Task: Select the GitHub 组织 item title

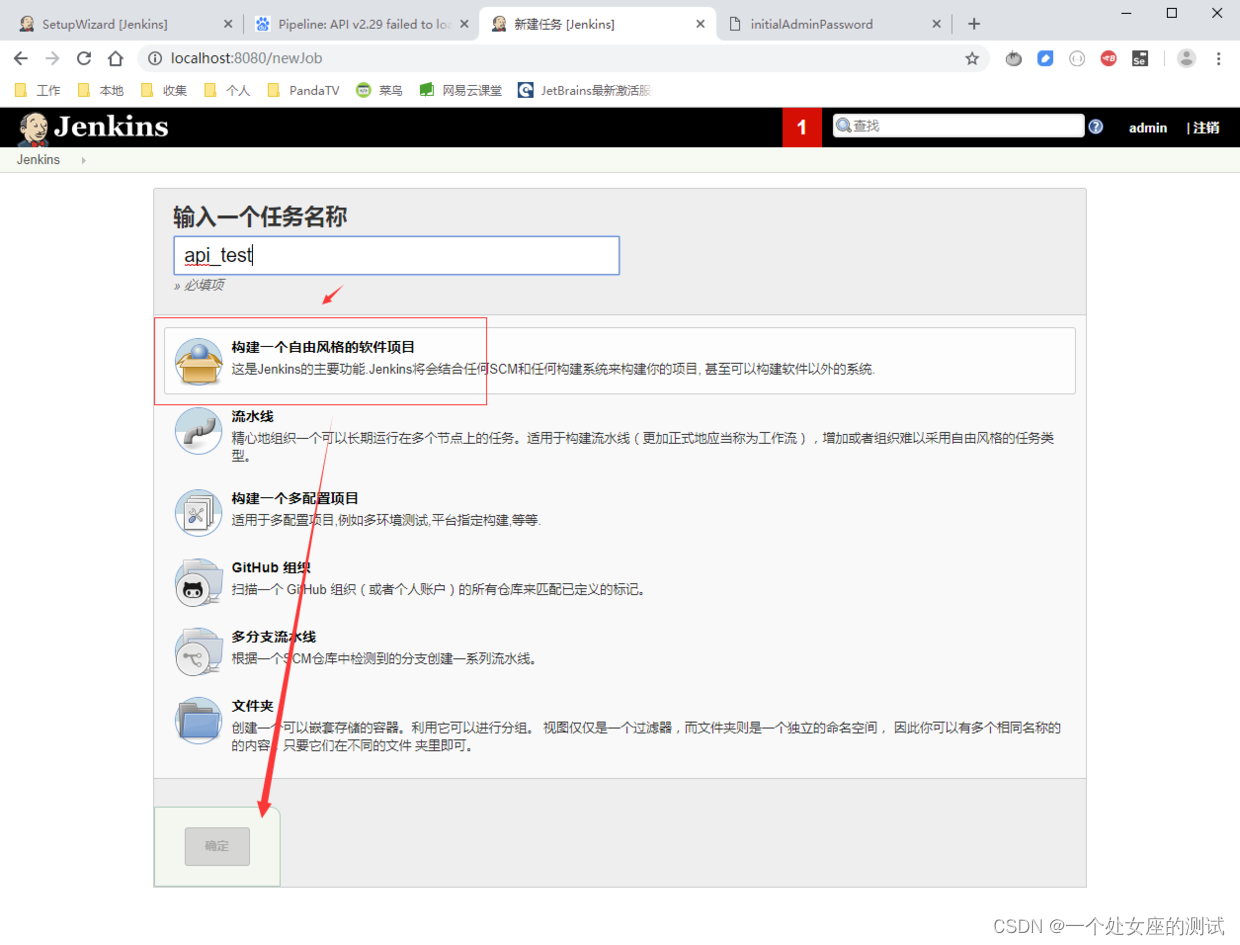Action: coord(271,567)
